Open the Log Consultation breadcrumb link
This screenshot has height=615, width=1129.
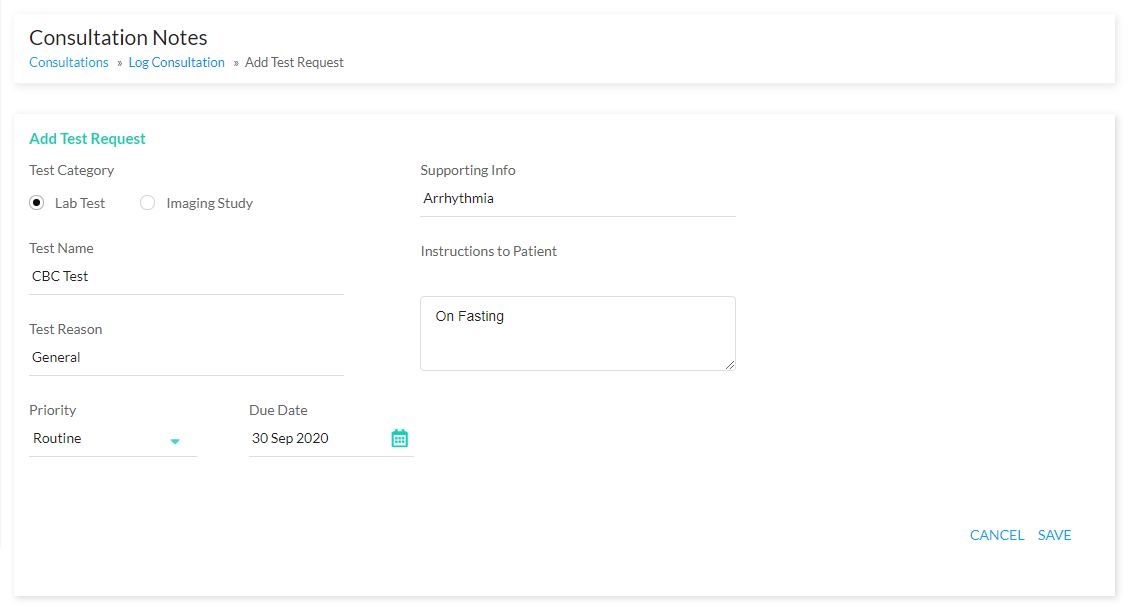176,63
